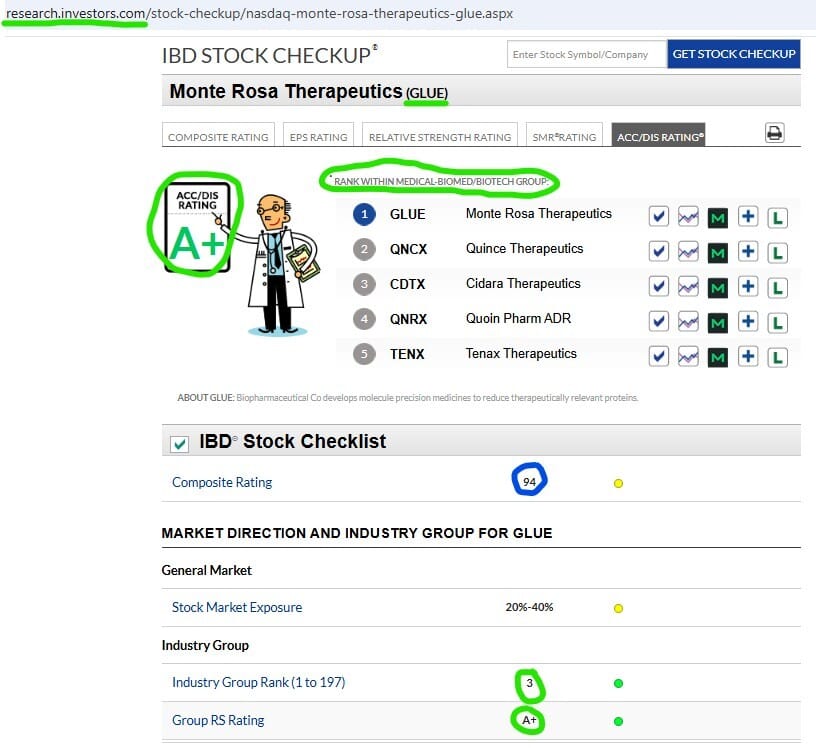Open the Relative Strength Rating tab
This screenshot has height=748, width=816.
click(x=440, y=135)
